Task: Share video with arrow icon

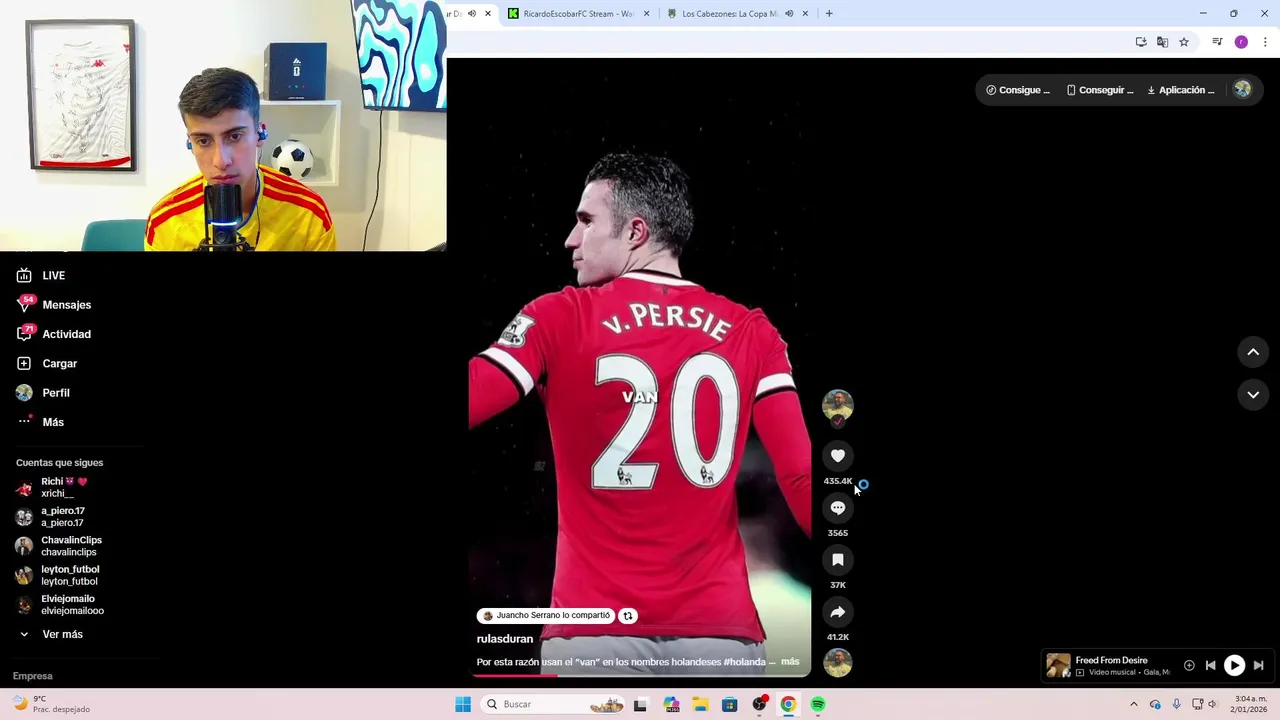Action: point(838,612)
